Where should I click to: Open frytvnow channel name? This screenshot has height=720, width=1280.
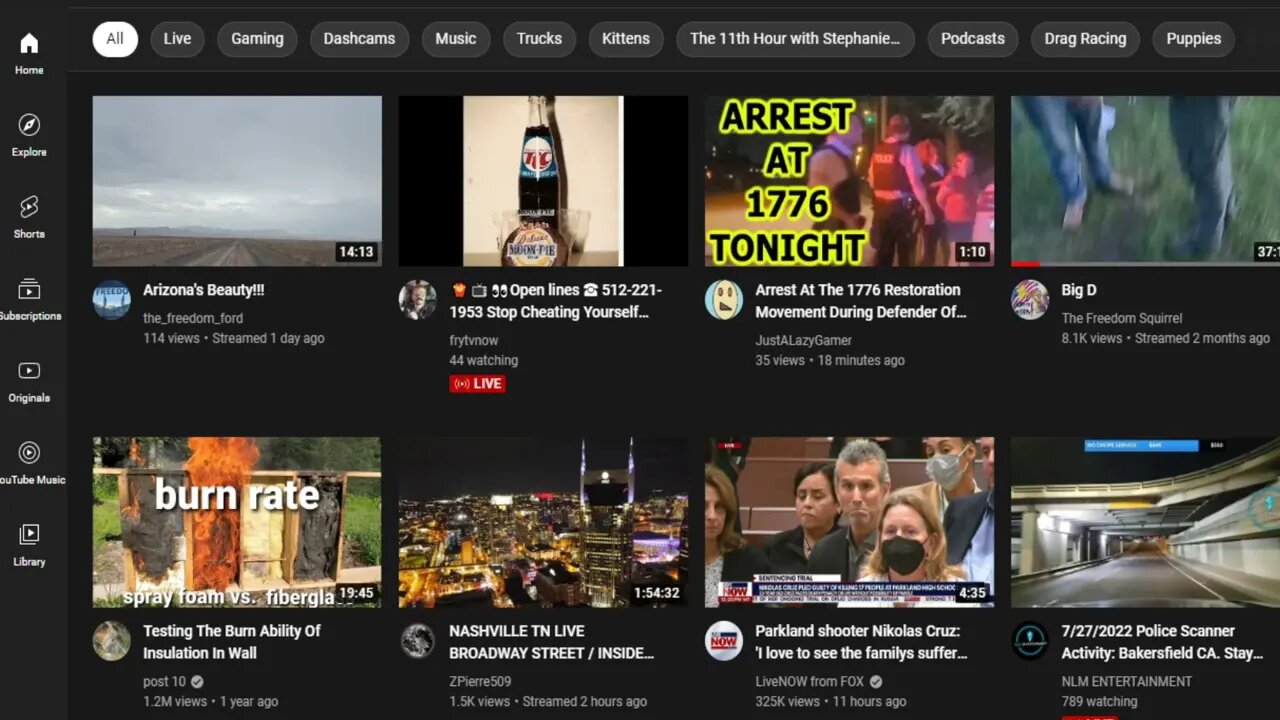[473, 340]
